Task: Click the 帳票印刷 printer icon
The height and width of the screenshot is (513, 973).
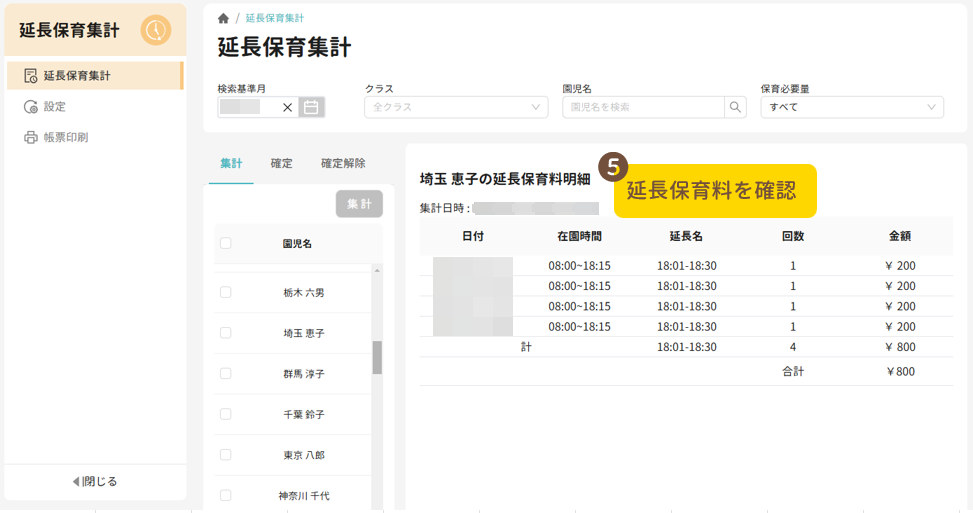Action: [x=31, y=137]
